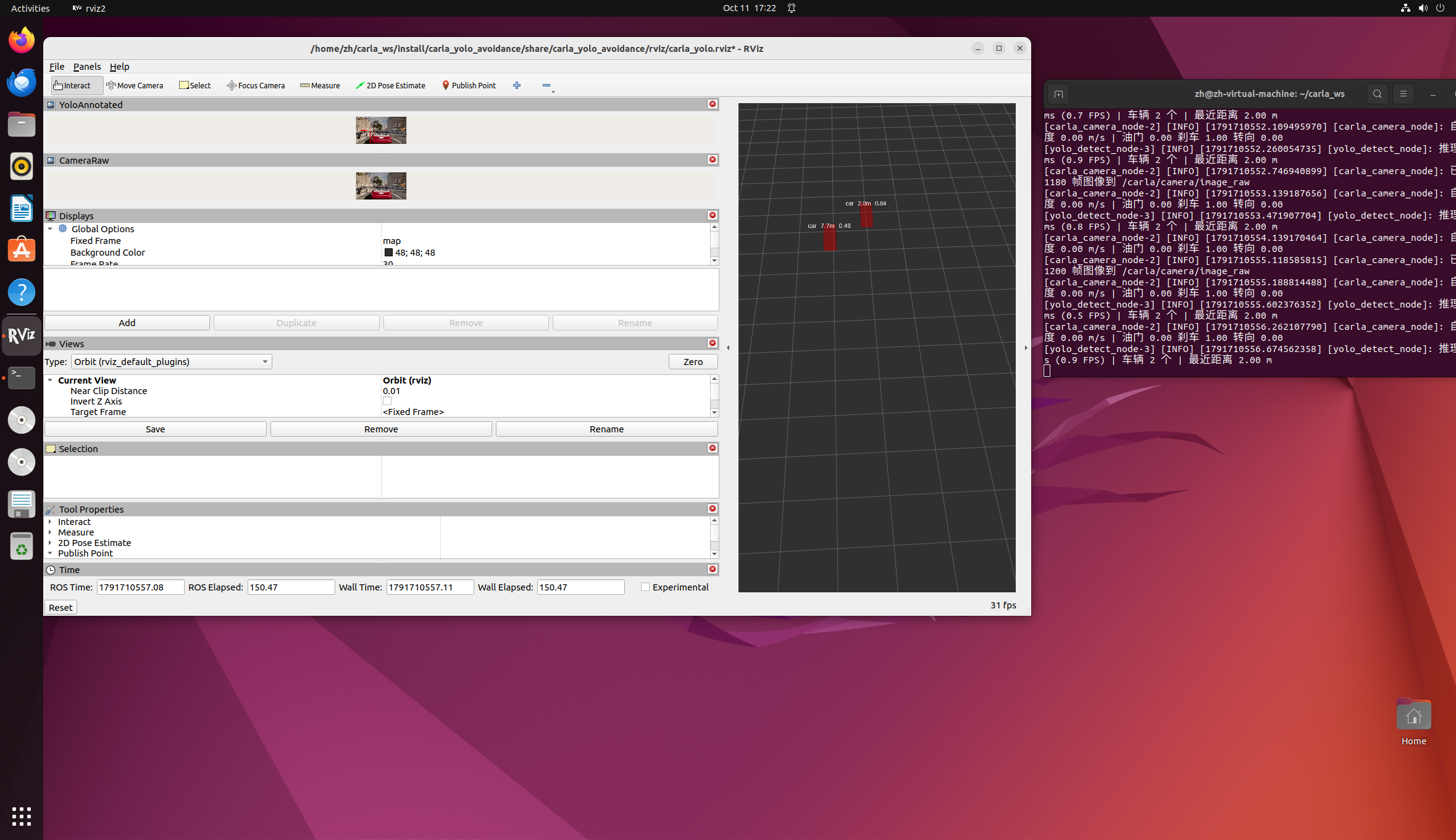Choose the Select tool

pyautogui.click(x=195, y=85)
